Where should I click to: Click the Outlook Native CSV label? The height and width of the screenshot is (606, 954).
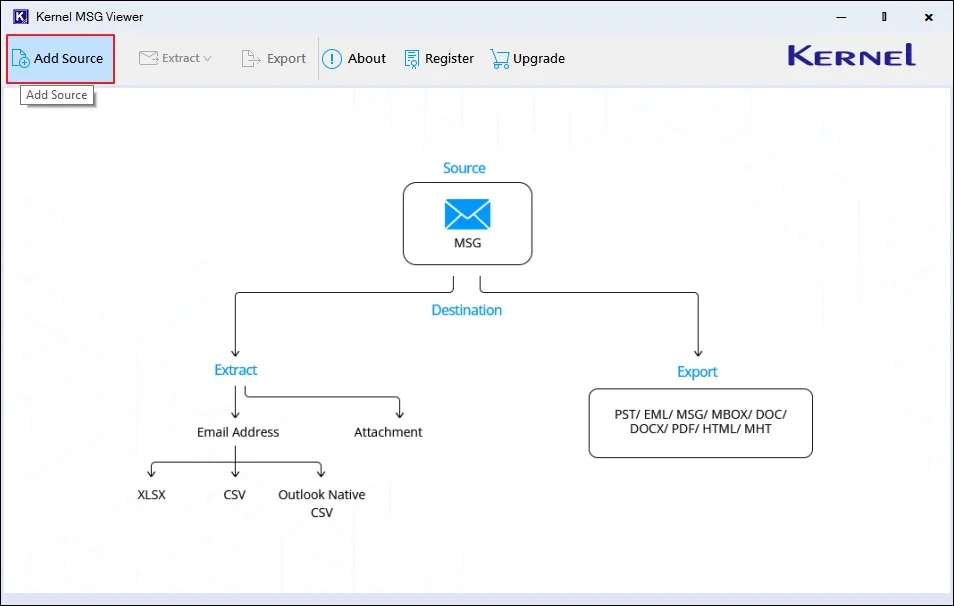(x=322, y=503)
